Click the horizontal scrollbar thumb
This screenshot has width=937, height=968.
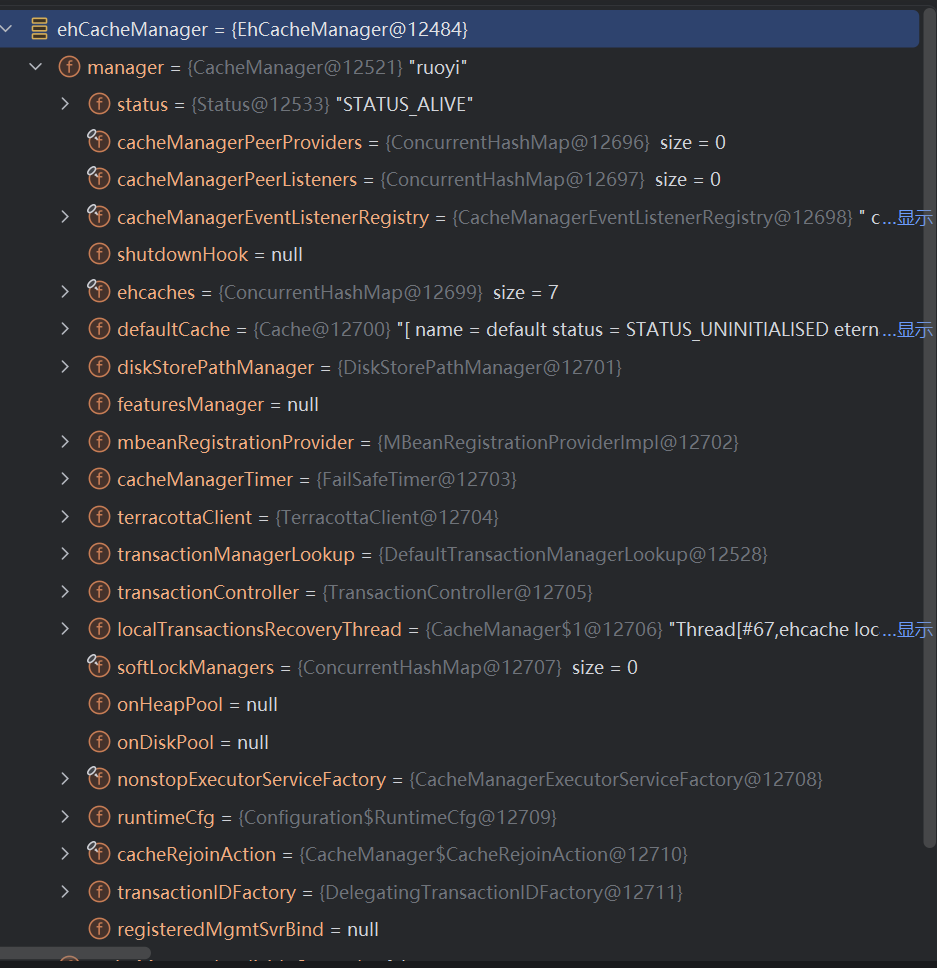tap(75, 953)
